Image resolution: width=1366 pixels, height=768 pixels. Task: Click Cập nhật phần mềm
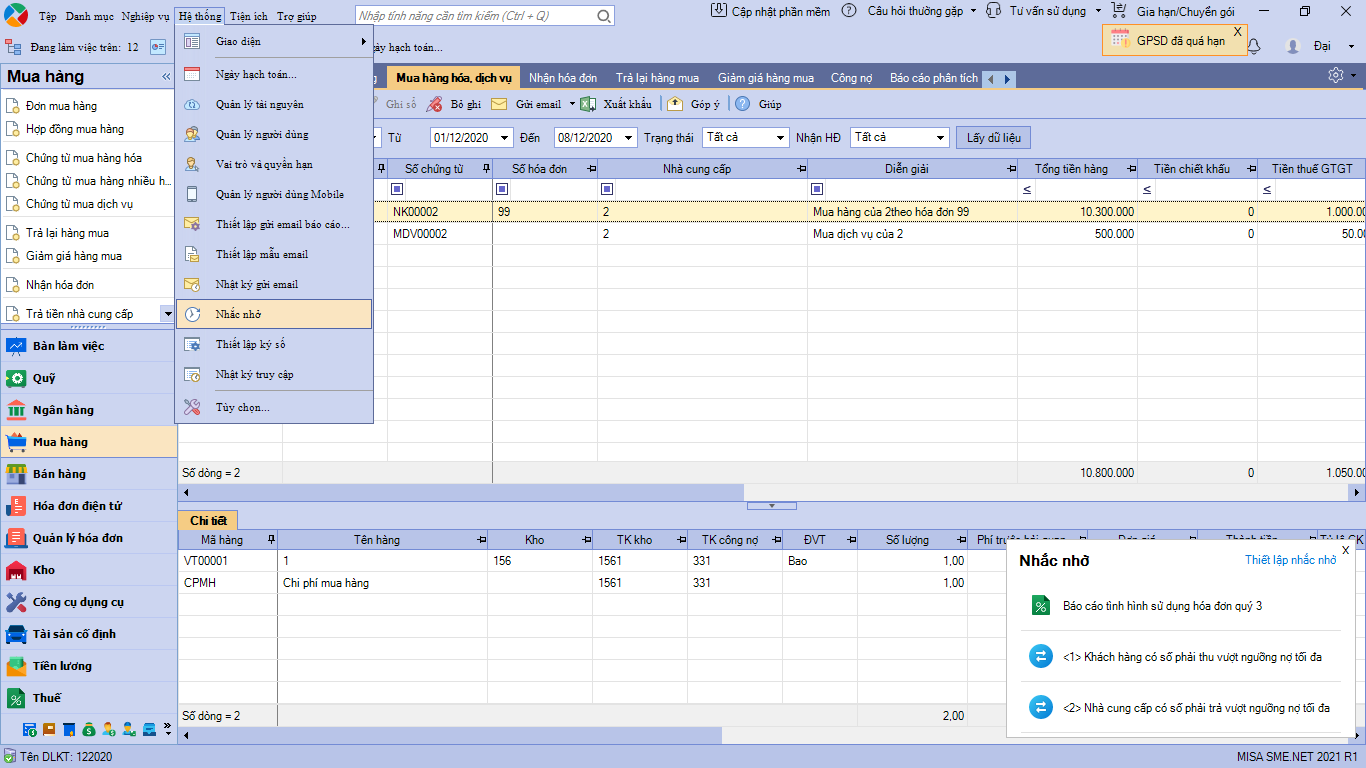click(x=773, y=11)
